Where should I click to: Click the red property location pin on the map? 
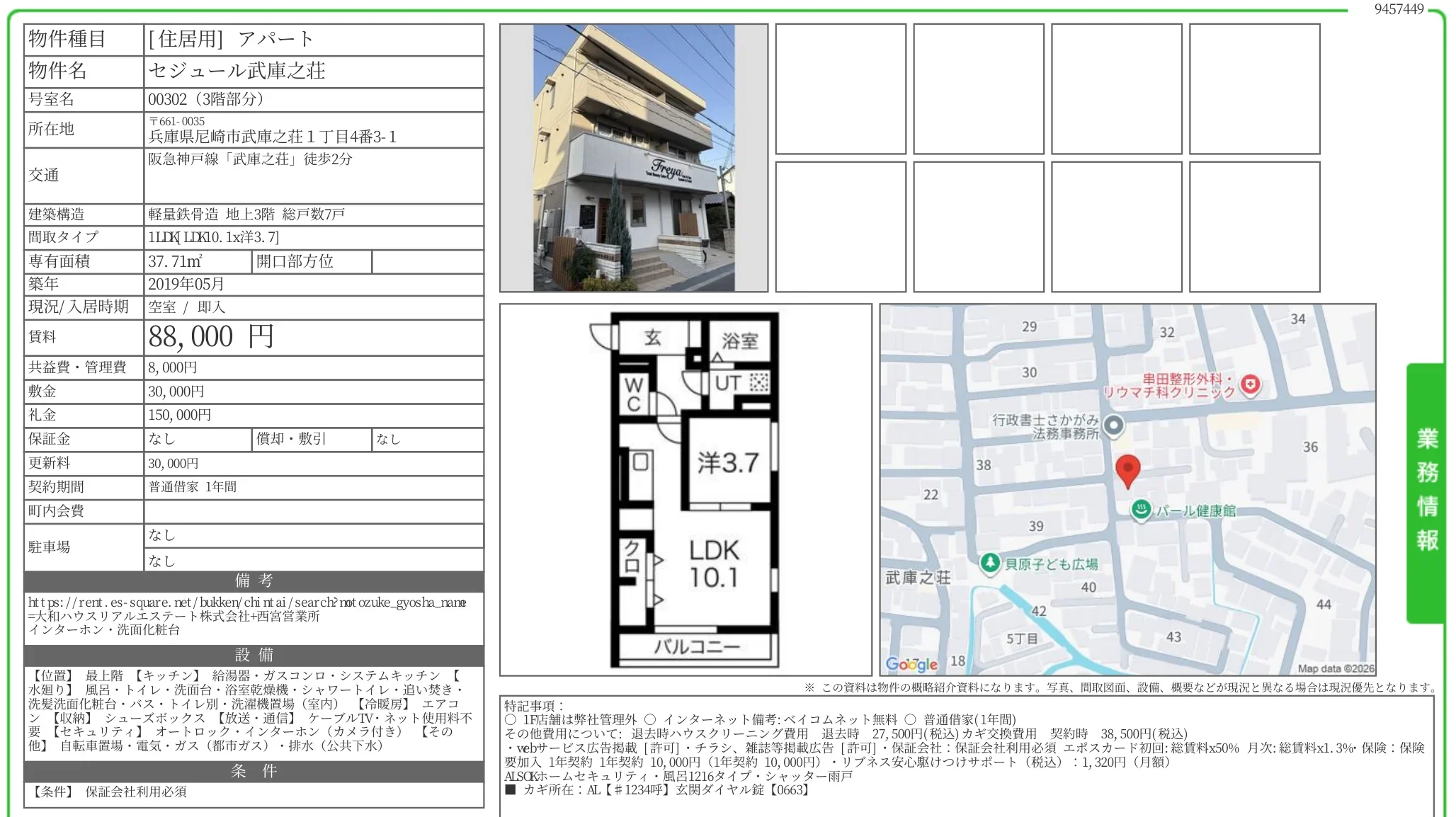(x=1127, y=472)
